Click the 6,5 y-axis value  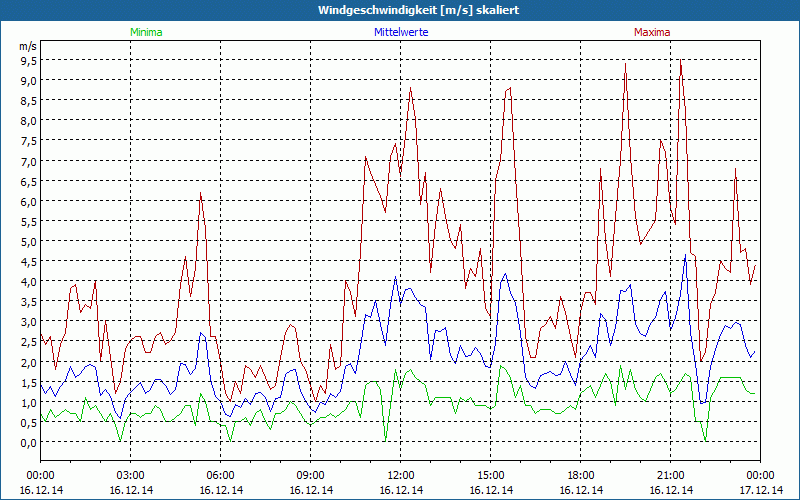coord(29,181)
